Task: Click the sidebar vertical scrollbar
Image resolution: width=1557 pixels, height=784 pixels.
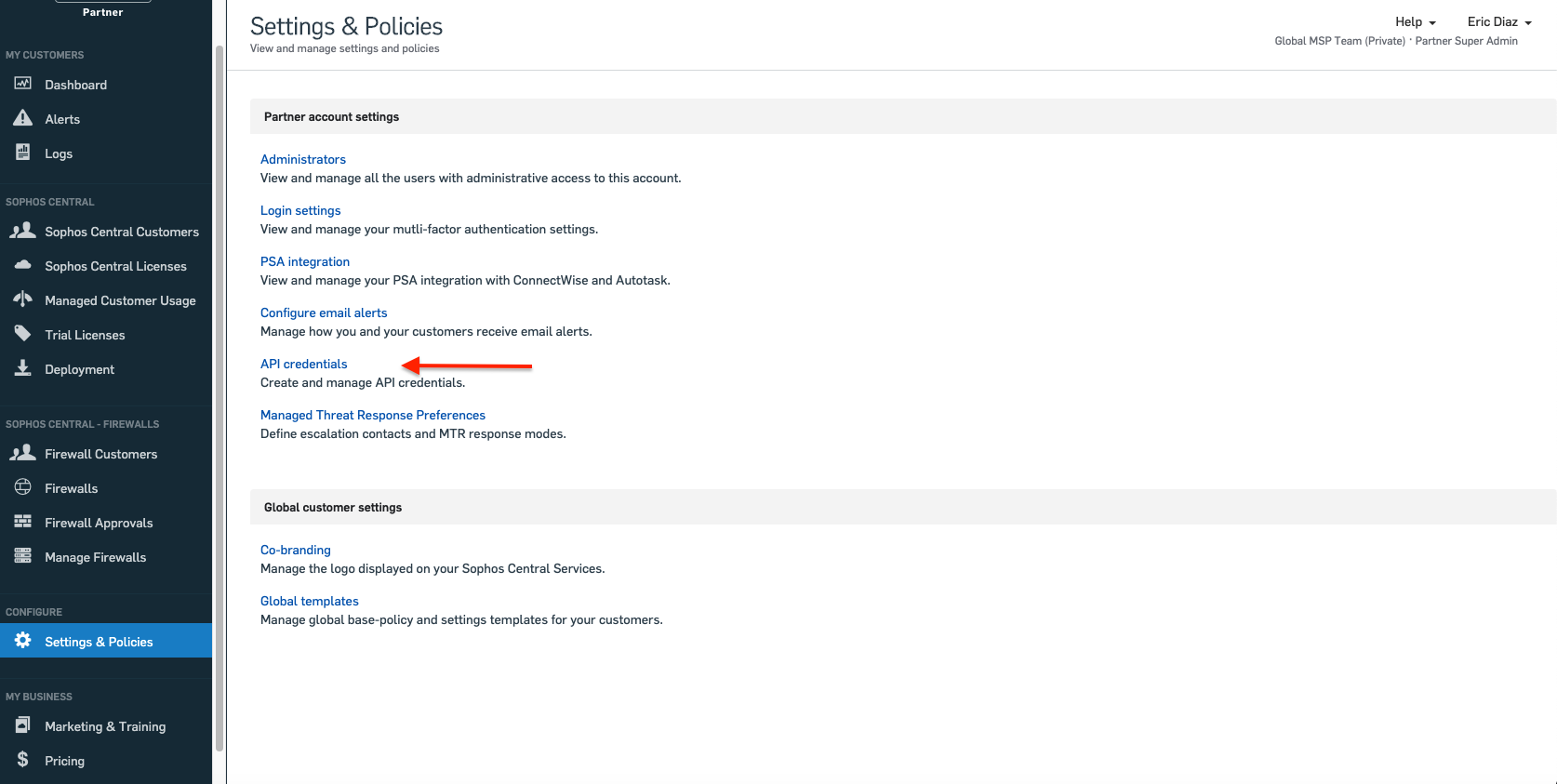Action: pos(220,397)
